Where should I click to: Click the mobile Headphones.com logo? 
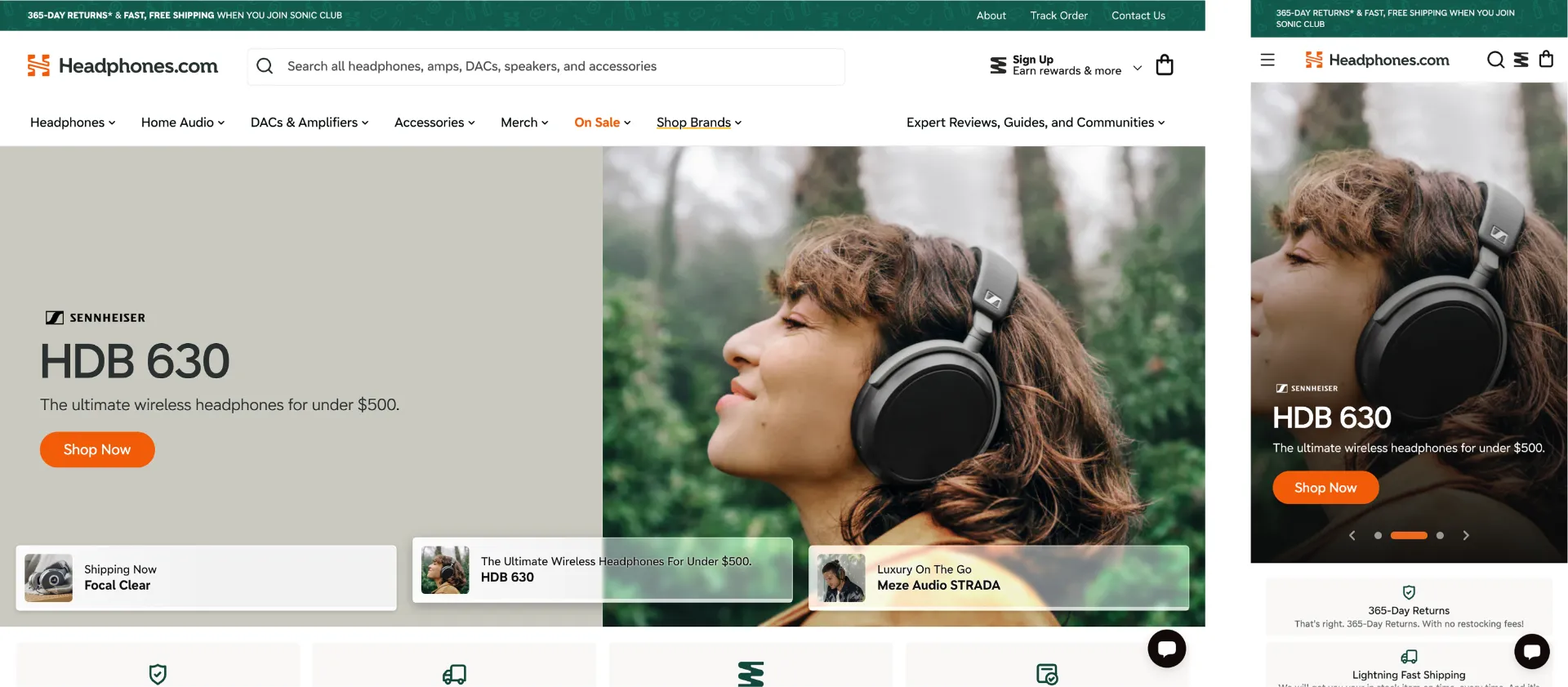coord(1377,60)
